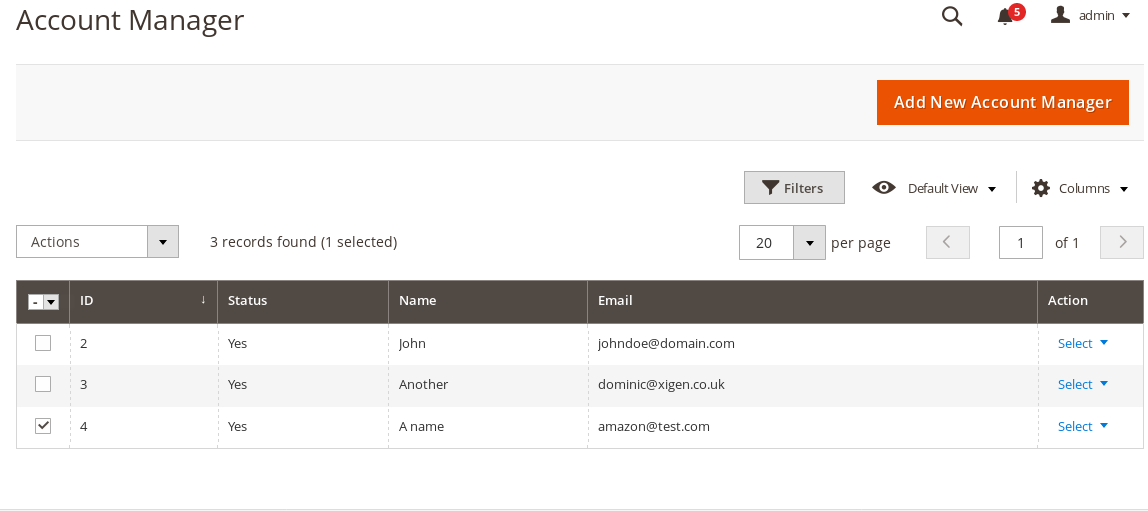
Task: Sort by the Email column header
Action: [615, 300]
